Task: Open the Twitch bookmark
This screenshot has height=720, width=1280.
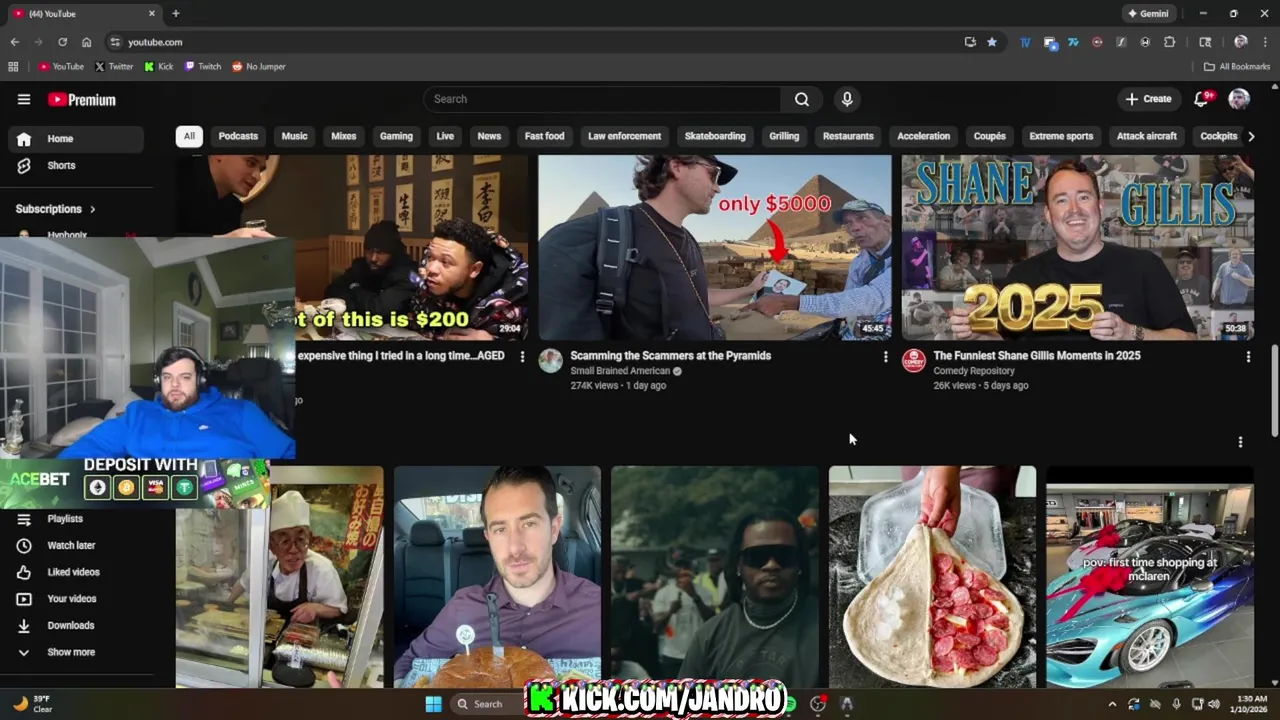Action: pos(203,67)
